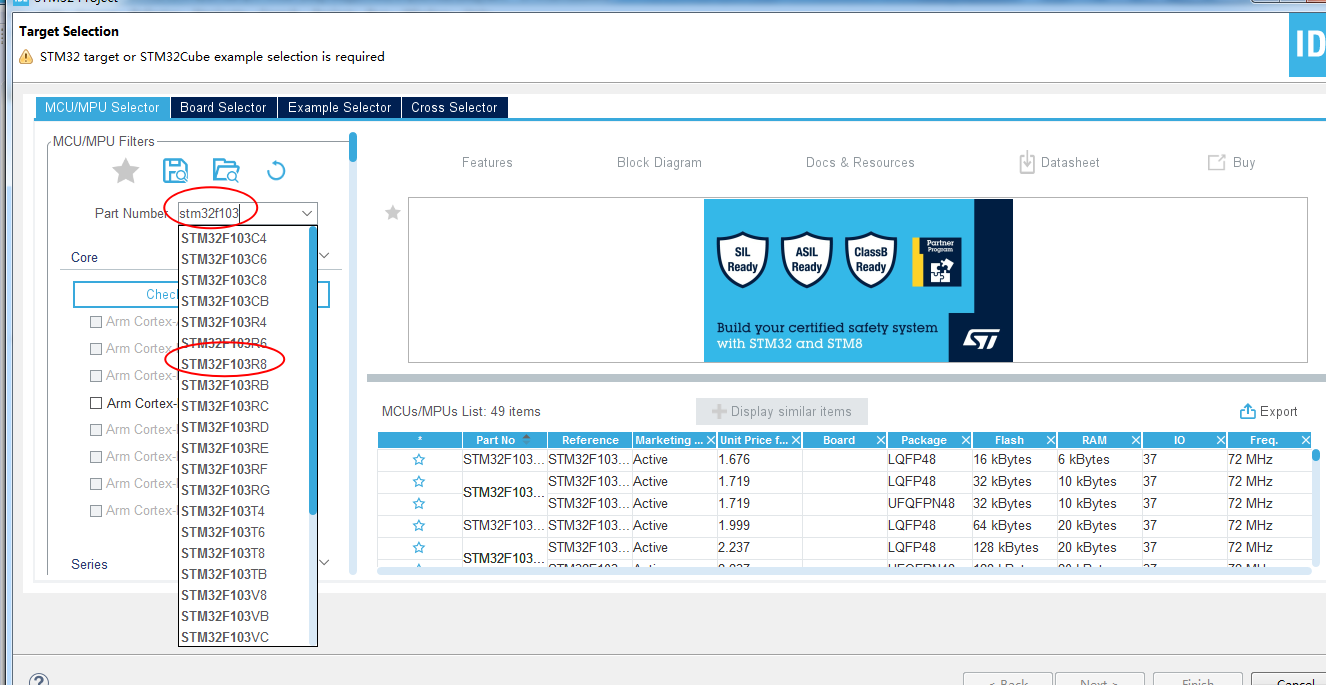Pick STM32F103RC from the part list

pos(224,406)
